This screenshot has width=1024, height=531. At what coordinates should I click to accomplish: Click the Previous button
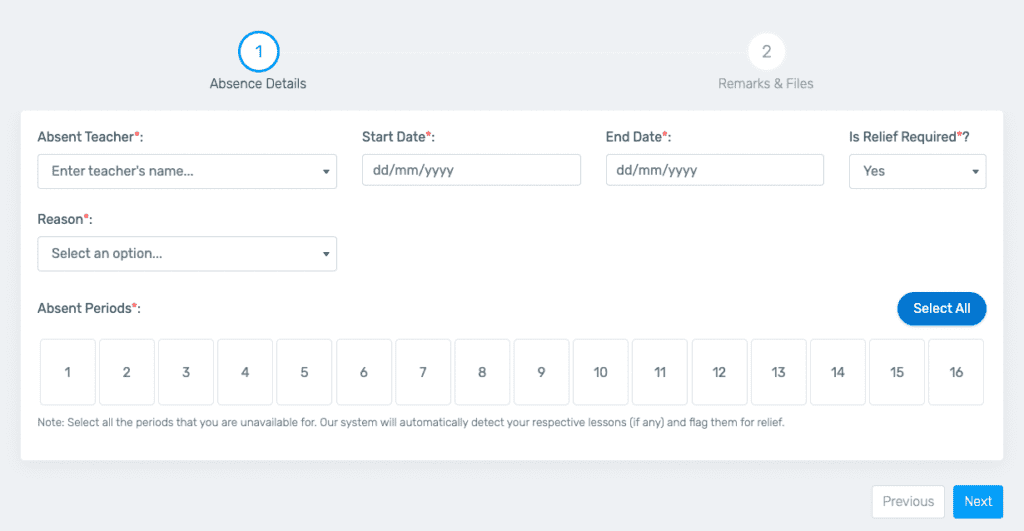[908, 502]
